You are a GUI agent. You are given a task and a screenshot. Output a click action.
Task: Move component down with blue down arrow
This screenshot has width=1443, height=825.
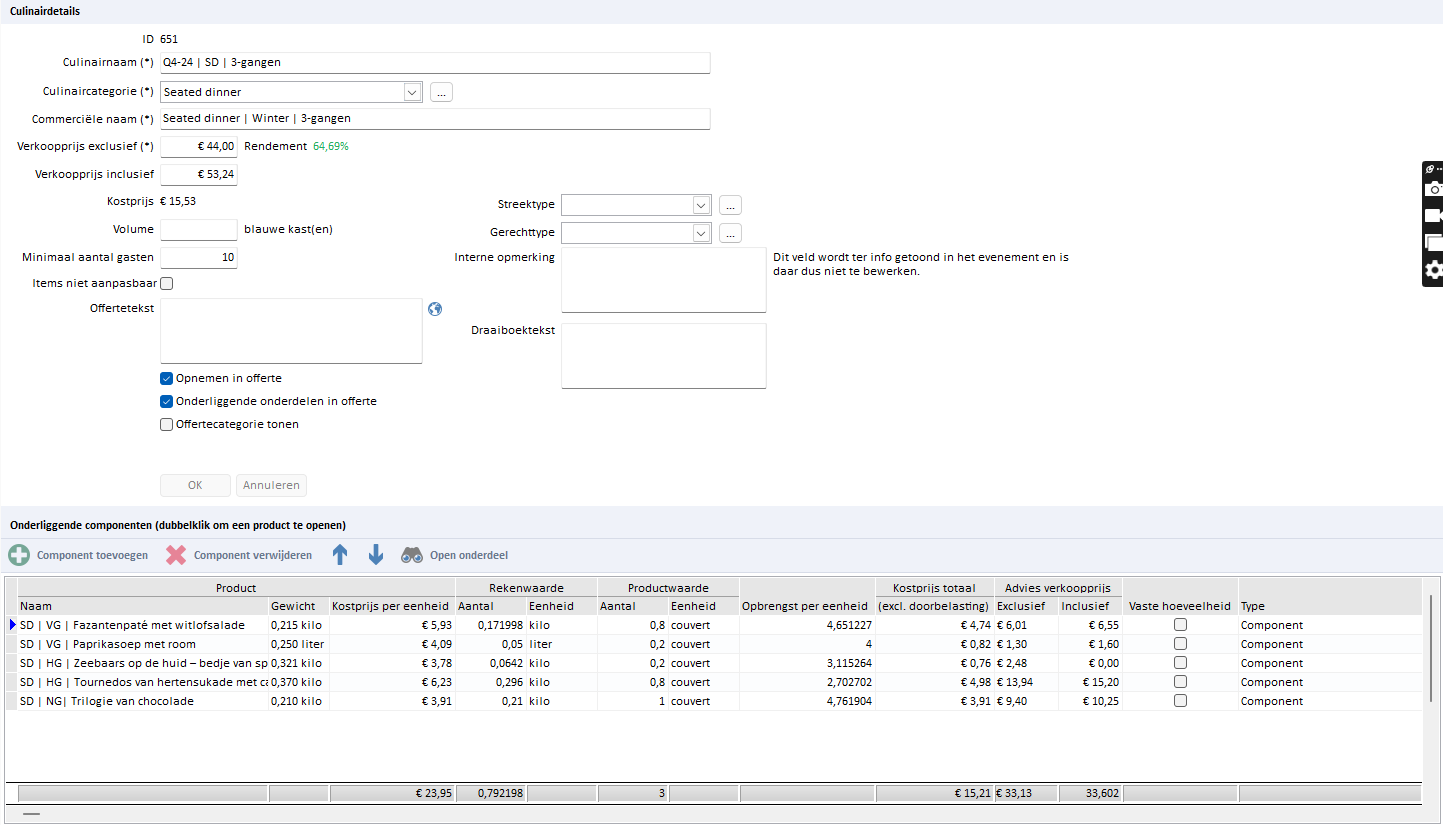coord(376,555)
